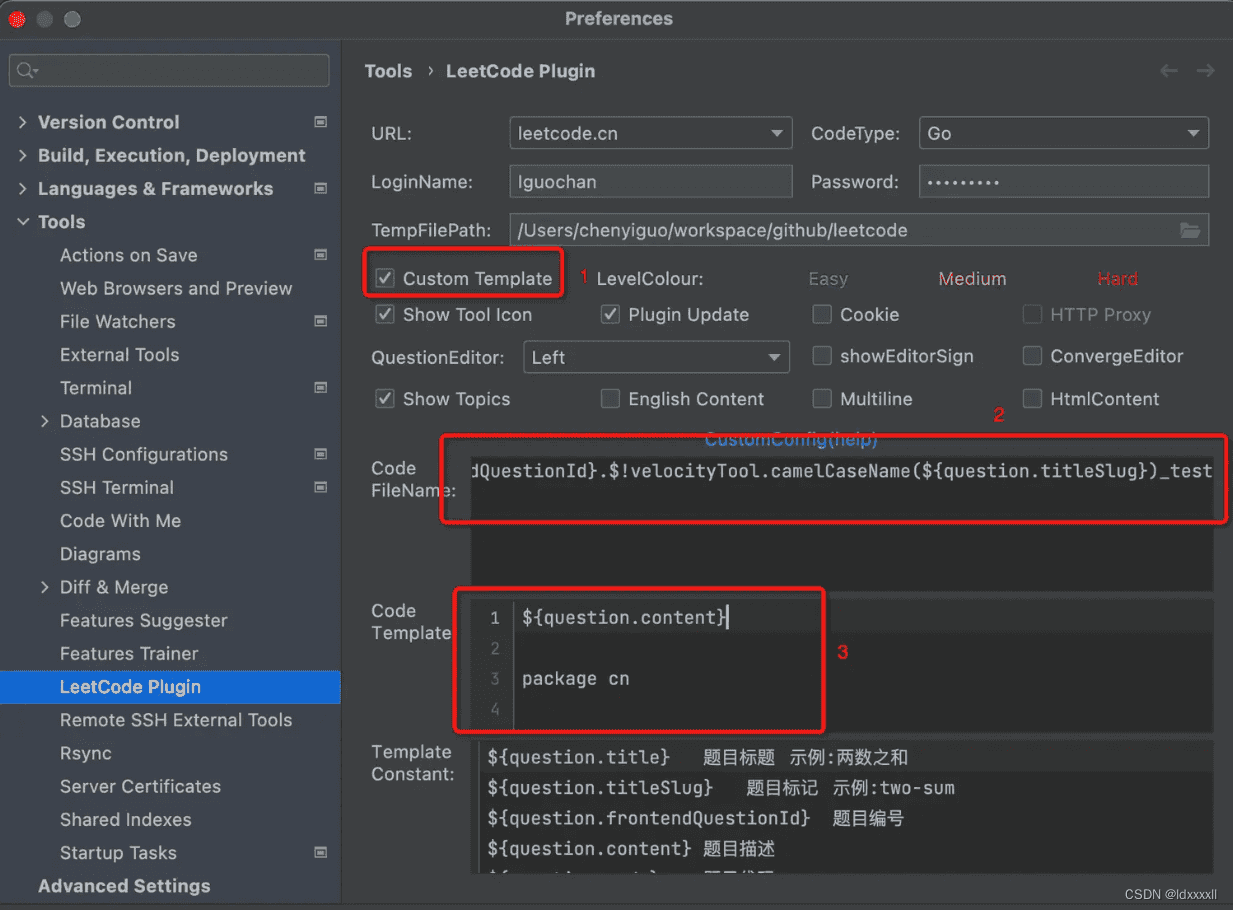Click project-level icon beside SSH Terminal
Image resolution: width=1233 pixels, height=910 pixels.
point(321,487)
